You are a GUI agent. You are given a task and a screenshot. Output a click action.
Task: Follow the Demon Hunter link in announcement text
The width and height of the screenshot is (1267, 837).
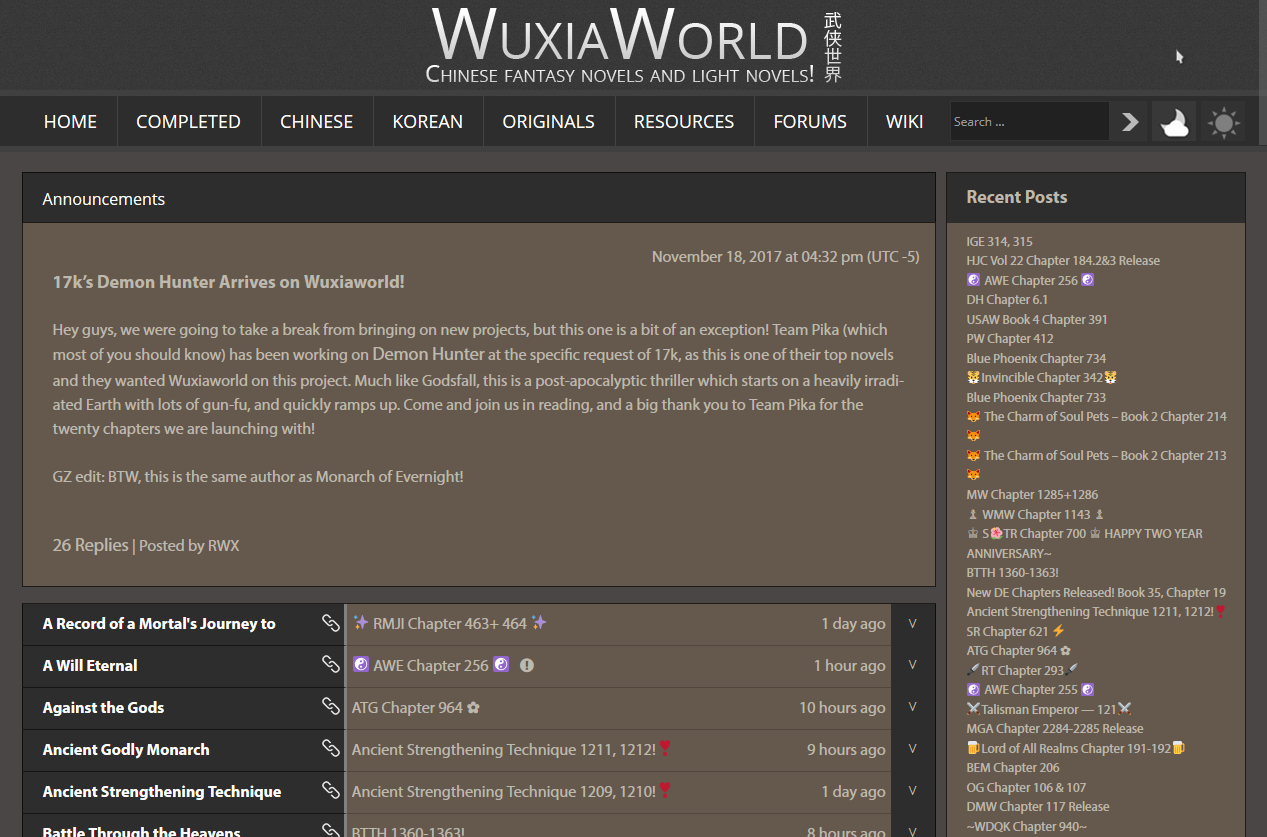(428, 354)
